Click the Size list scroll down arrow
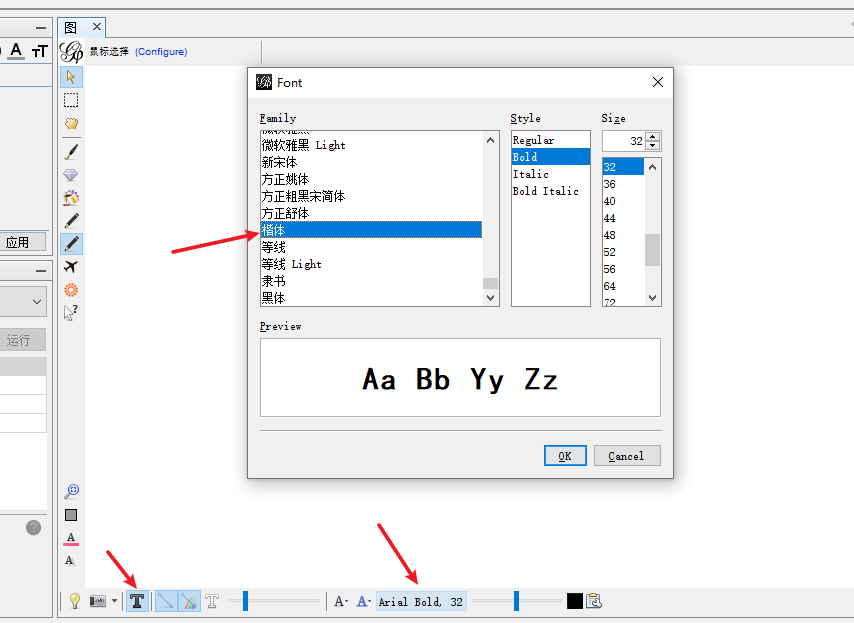Viewport: 854px width, 623px height. pos(652,298)
